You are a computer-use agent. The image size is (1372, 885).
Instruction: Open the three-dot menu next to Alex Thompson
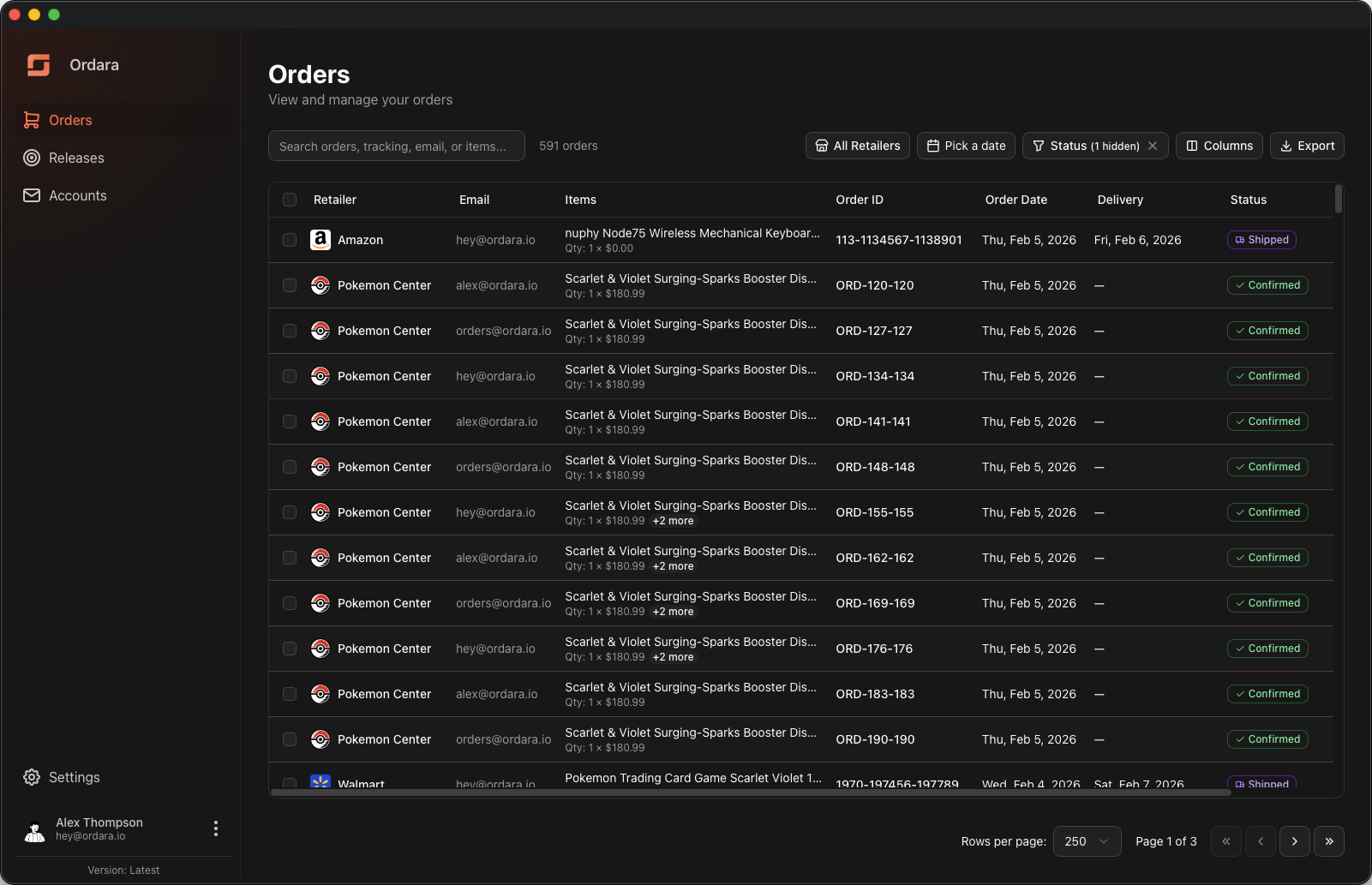click(x=215, y=828)
